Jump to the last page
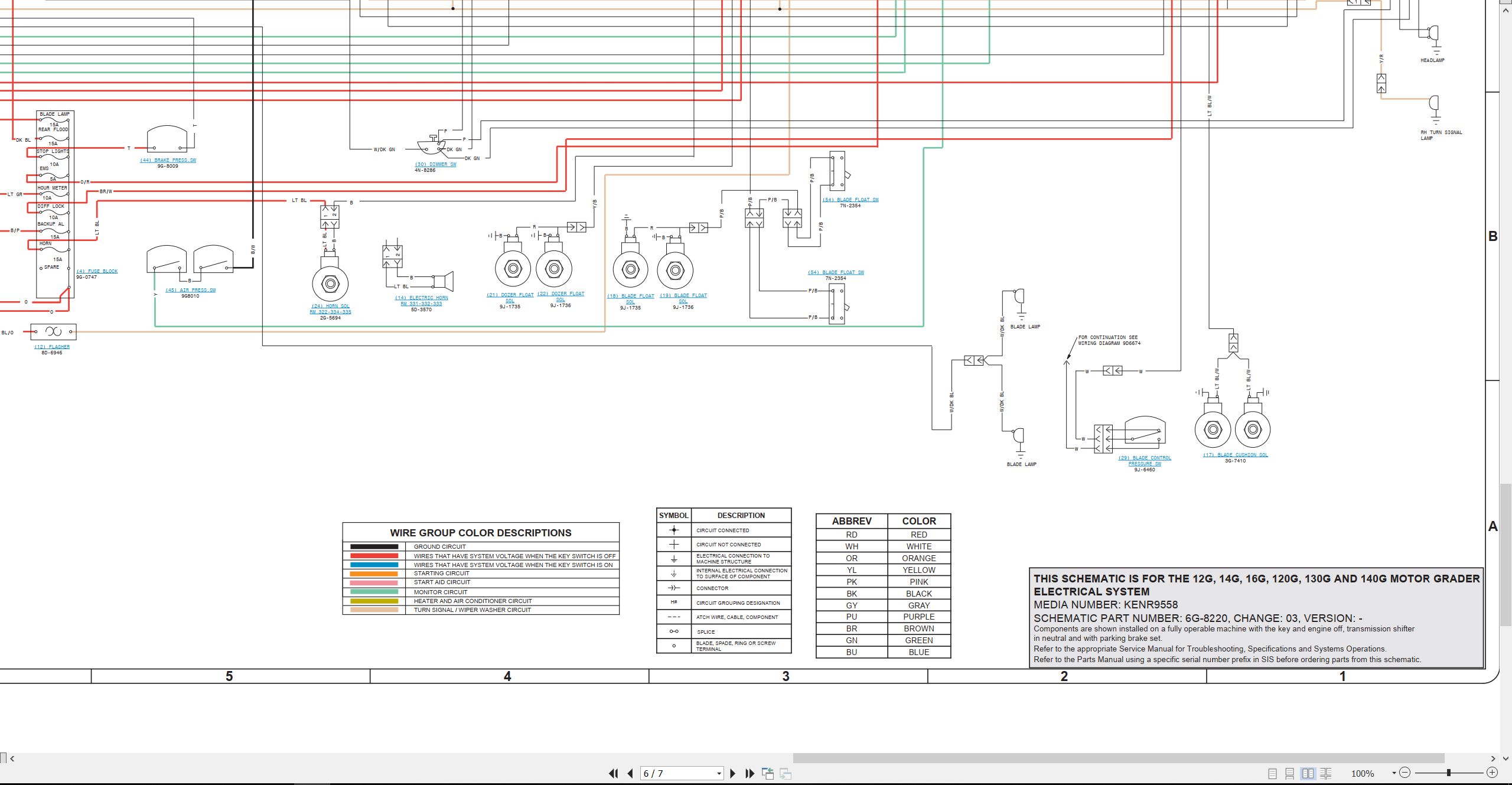Screen dimensions: 1512x785 tap(750, 773)
